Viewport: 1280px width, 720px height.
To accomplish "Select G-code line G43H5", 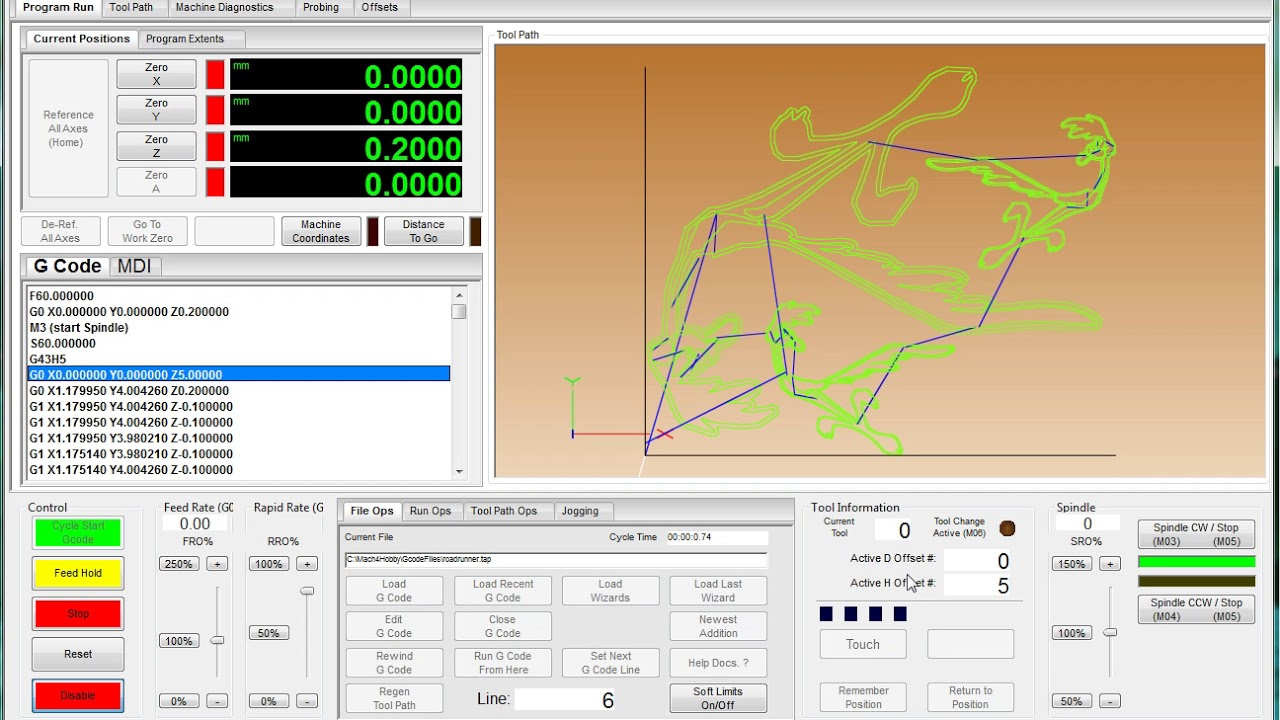I will click(238, 359).
